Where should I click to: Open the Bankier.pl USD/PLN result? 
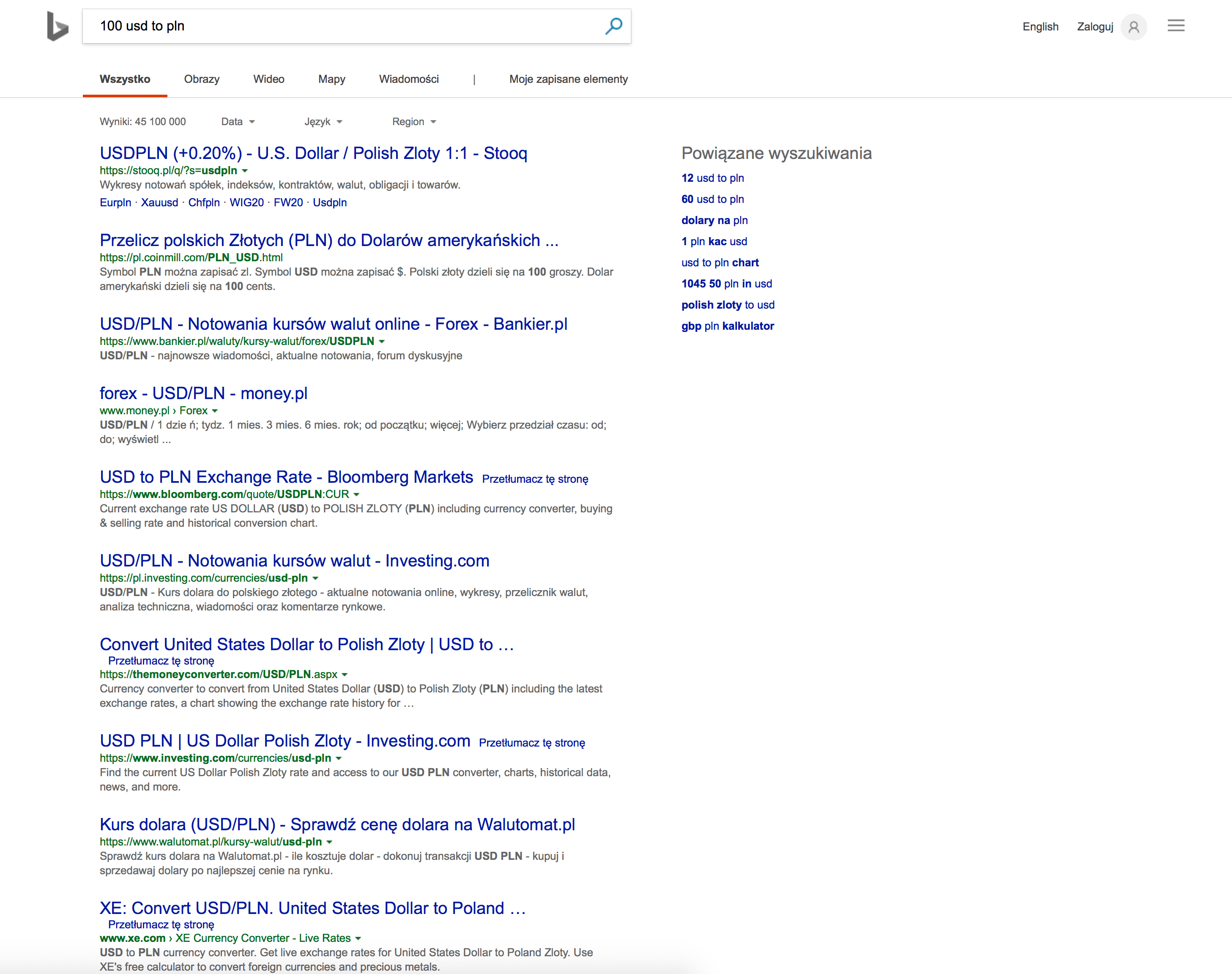333,324
